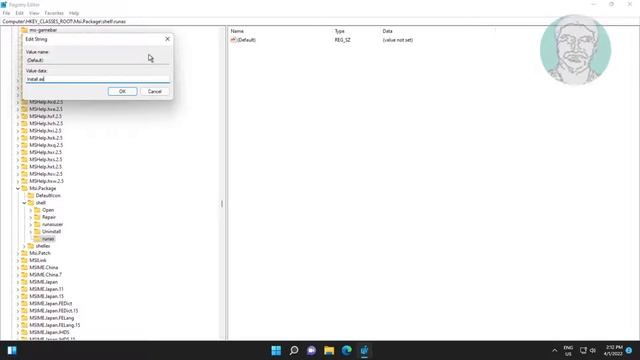Click the Name column header
Image resolution: width=640 pixels, height=360 pixels.
(237, 31)
